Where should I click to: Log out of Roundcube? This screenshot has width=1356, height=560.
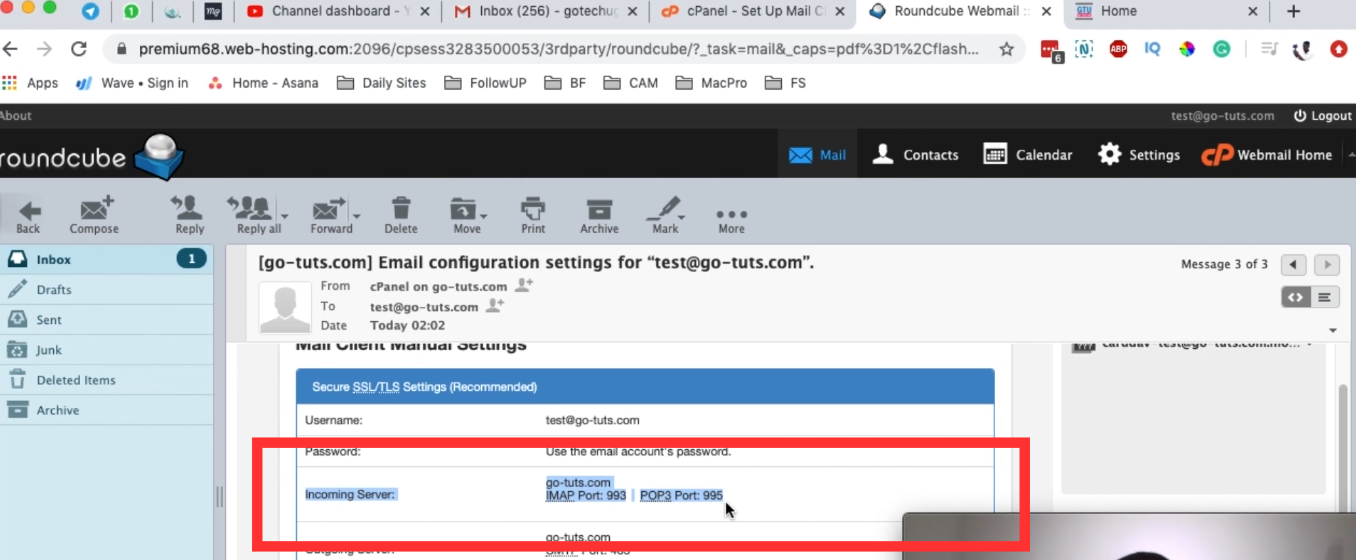(1322, 115)
